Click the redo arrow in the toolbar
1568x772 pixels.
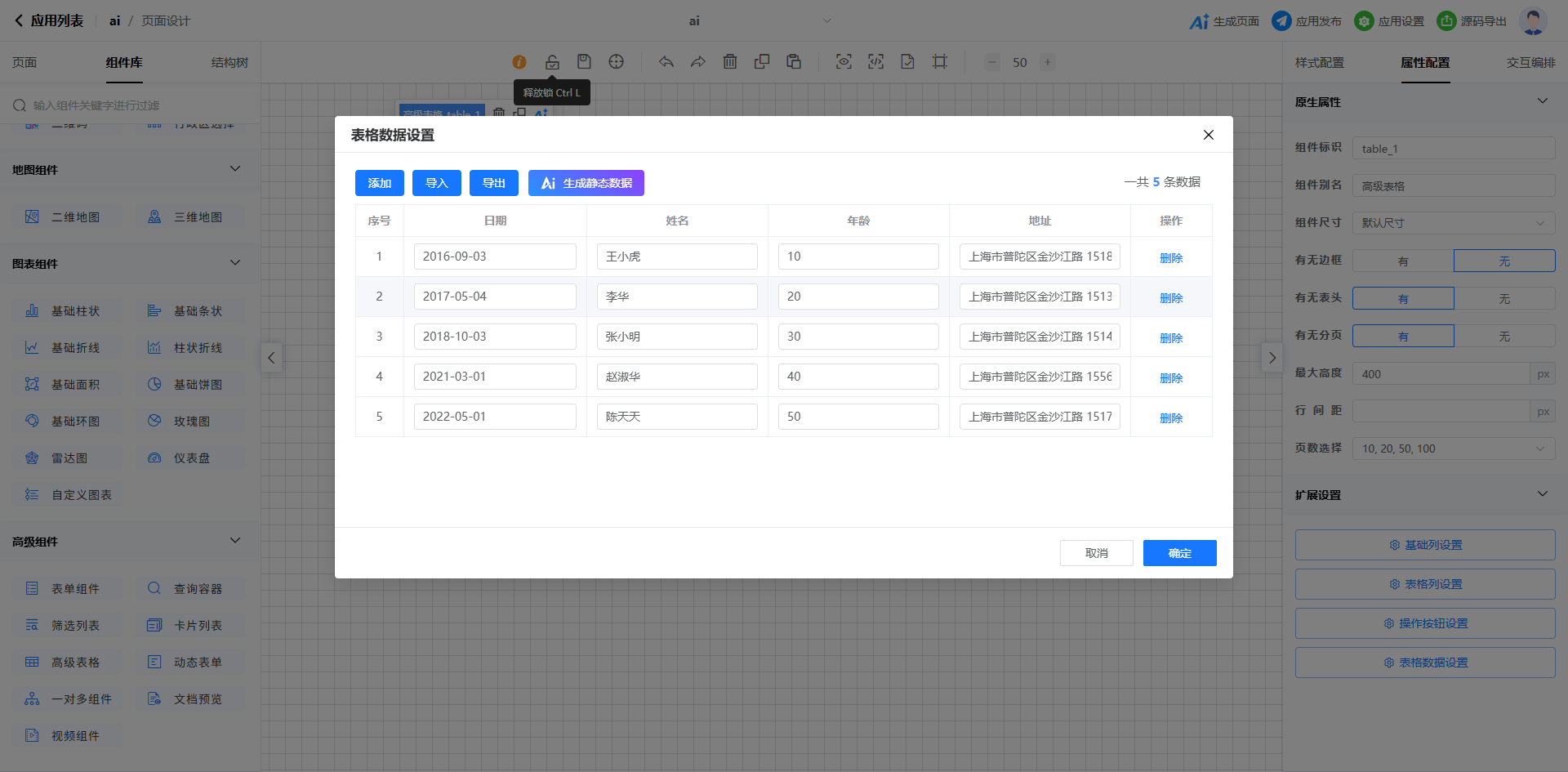pyautogui.click(x=697, y=62)
